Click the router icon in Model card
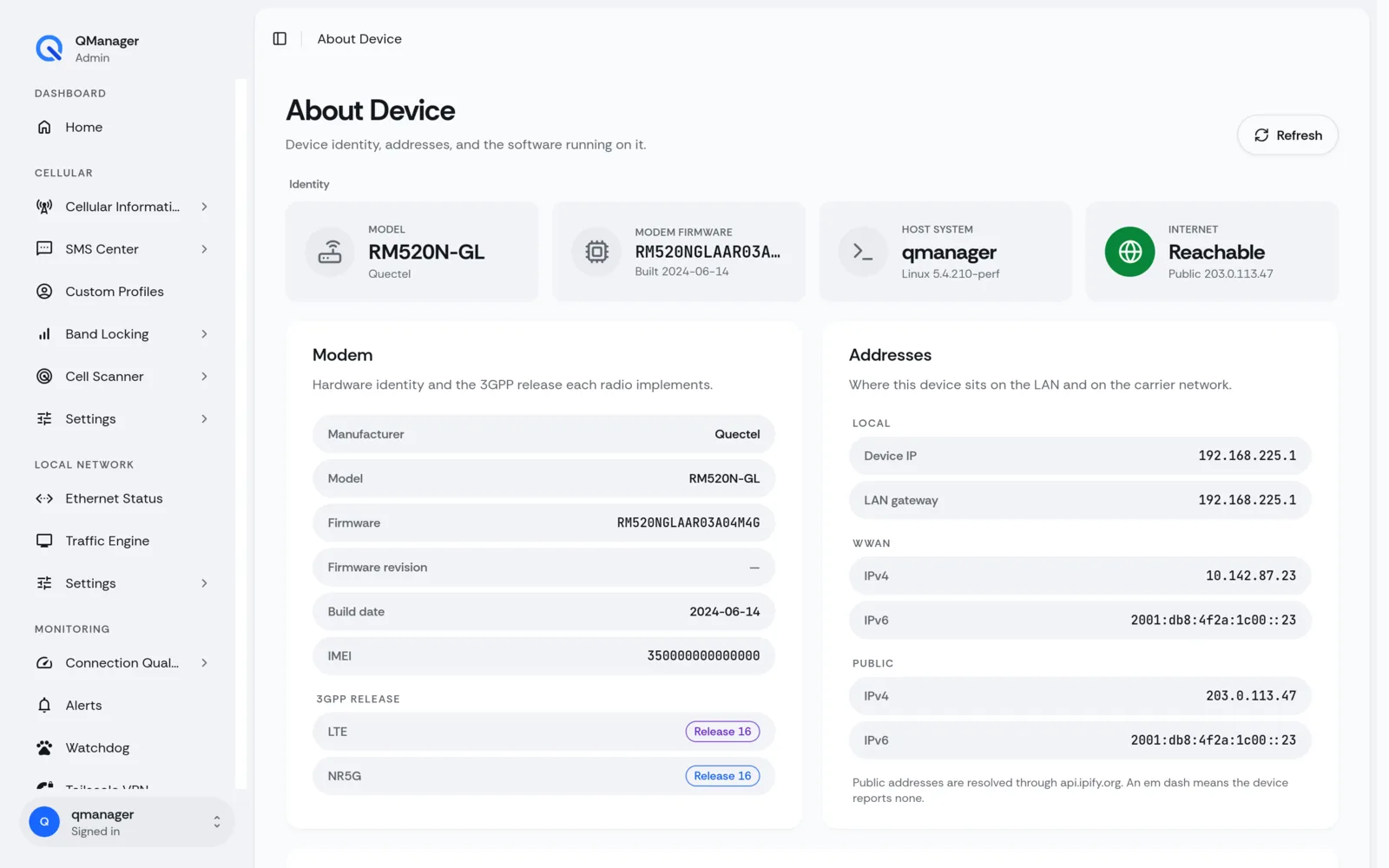Image resolution: width=1389 pixels, height=868 pixels. (330, 252)
